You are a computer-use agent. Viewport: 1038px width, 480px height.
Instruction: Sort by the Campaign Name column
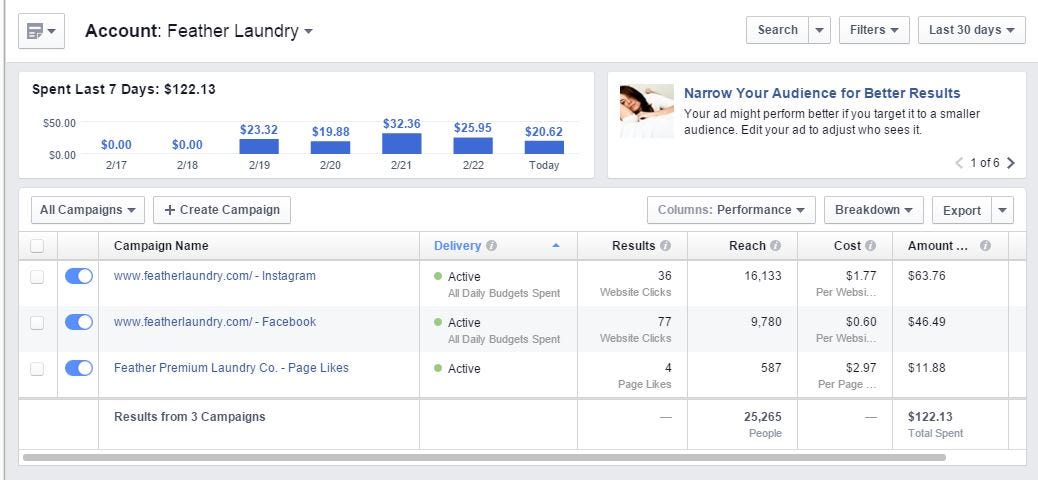(161, 246)
